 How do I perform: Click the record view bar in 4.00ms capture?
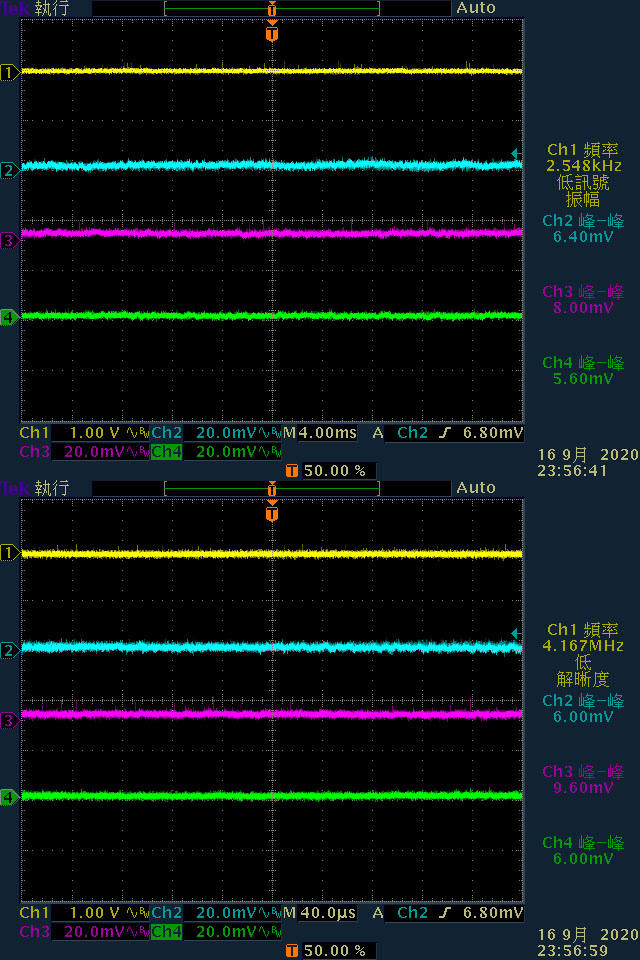[x=272, y=9]
